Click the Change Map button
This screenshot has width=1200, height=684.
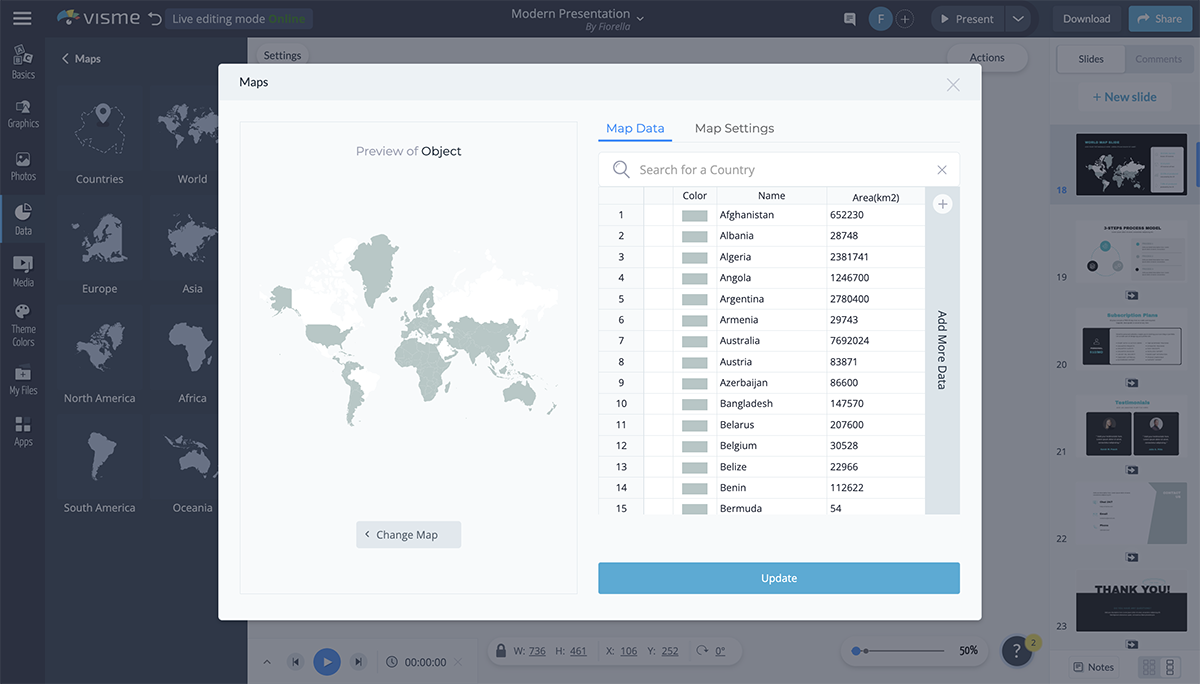(x=408, y=535)
